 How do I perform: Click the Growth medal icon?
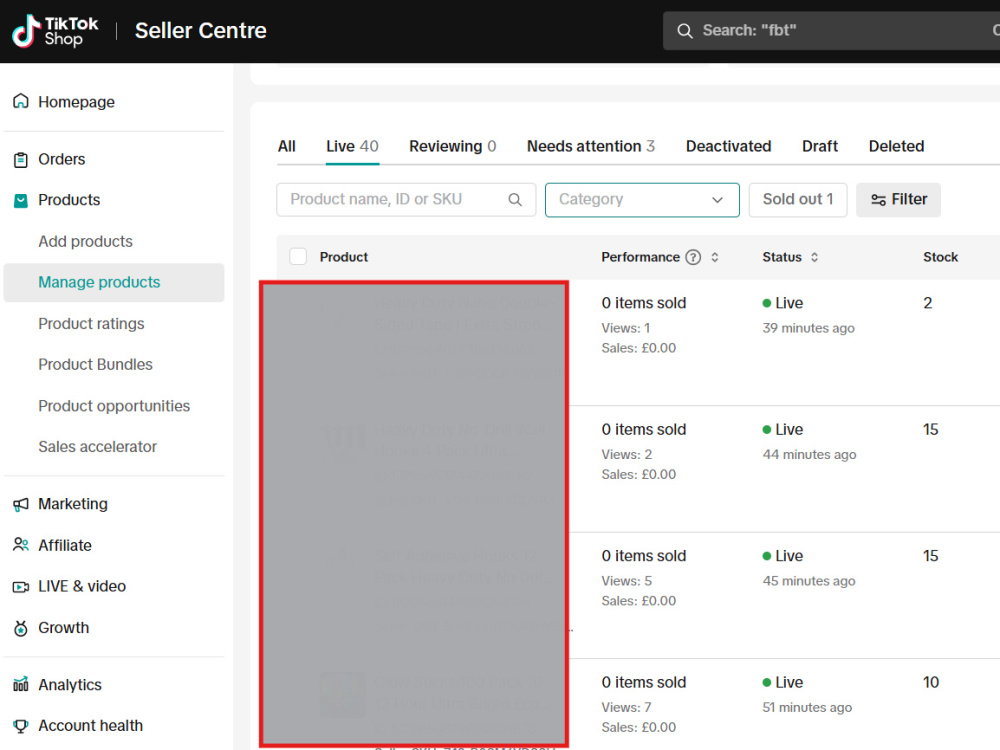click(21, 628)
